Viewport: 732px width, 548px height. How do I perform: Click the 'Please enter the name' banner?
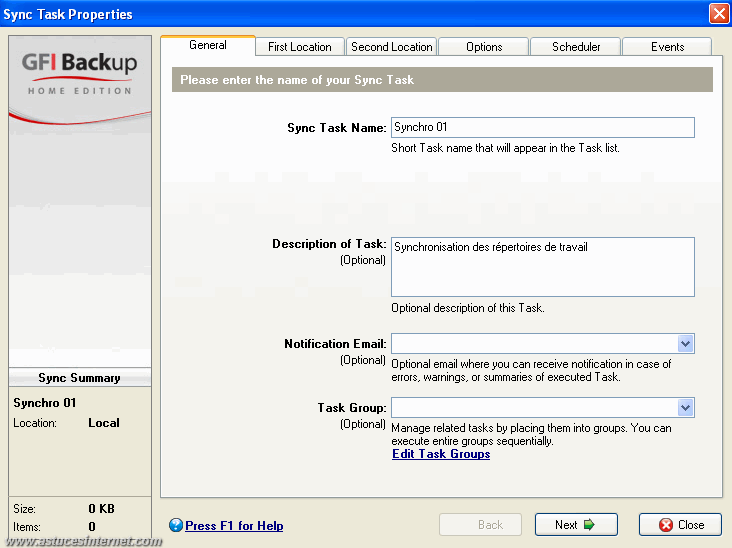coord(443,80)
